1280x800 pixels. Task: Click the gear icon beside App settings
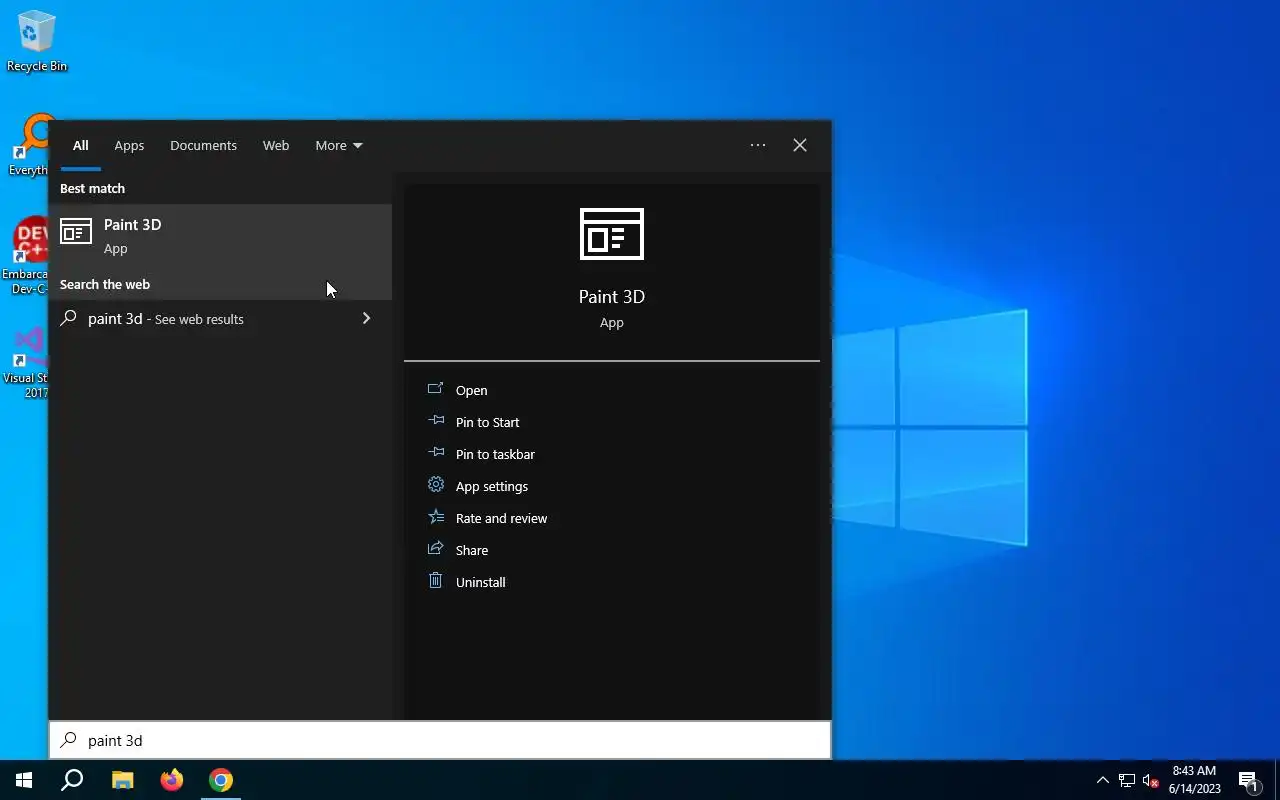click(x=435, y=484)
